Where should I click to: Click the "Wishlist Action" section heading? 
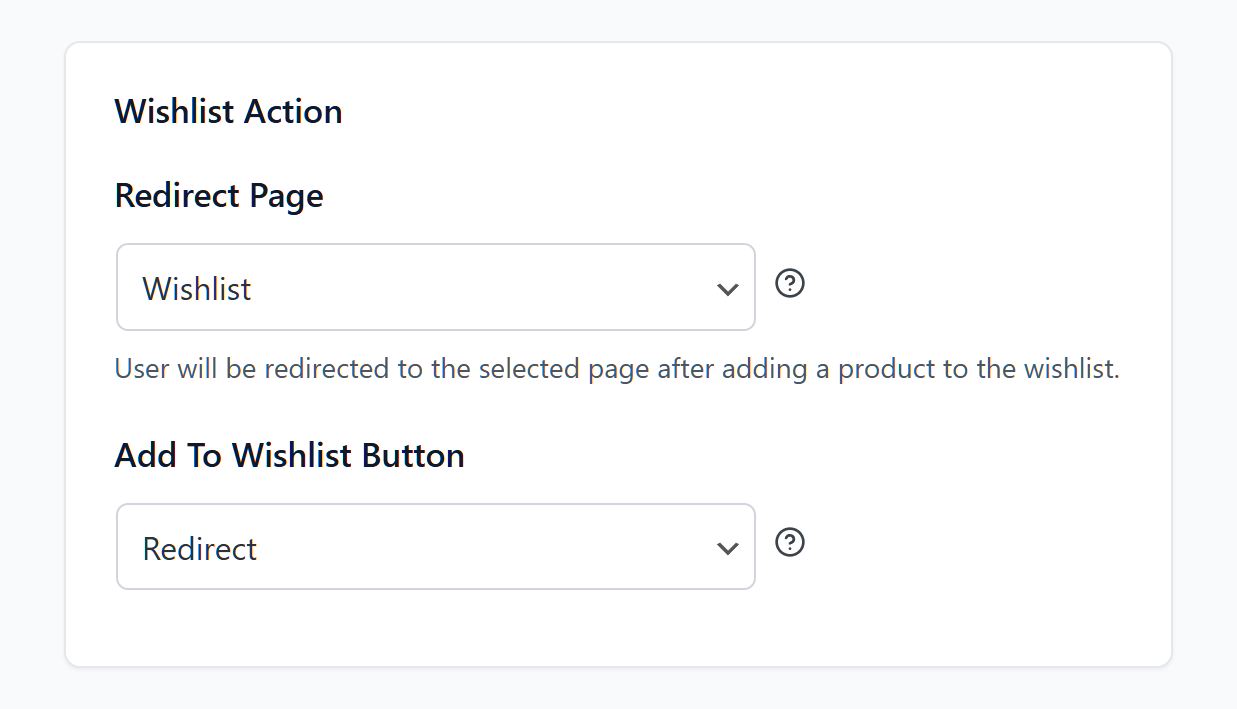pyautogui.click(x=228, y=111)
